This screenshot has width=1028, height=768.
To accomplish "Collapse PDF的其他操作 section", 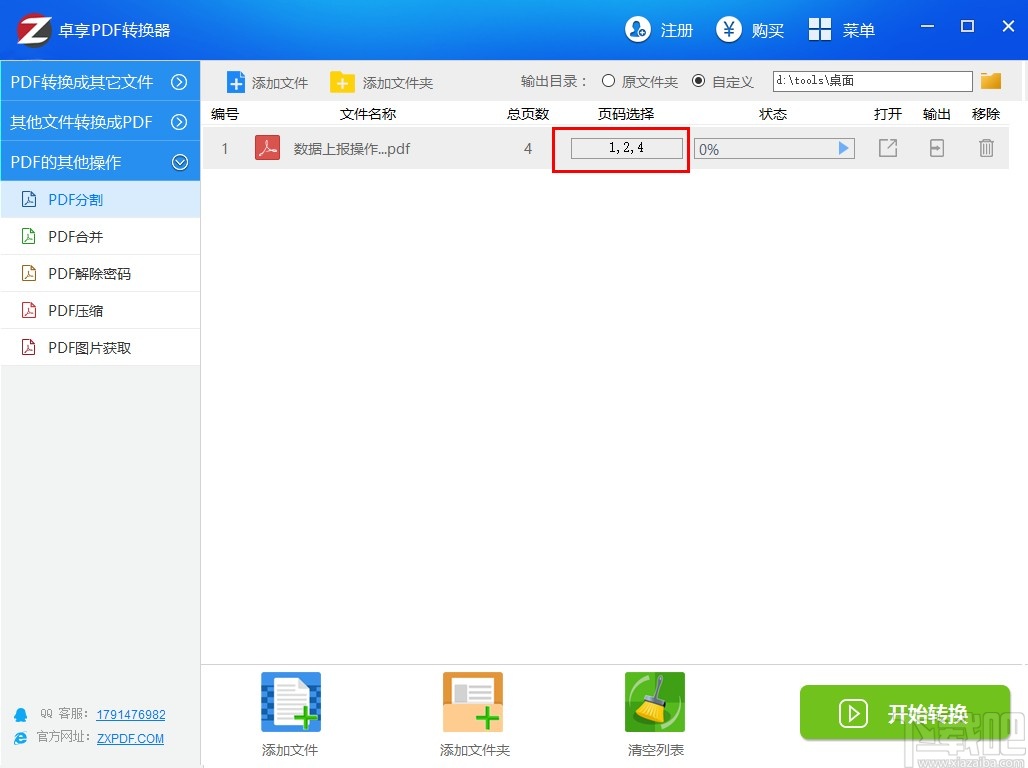I will 100,162.
